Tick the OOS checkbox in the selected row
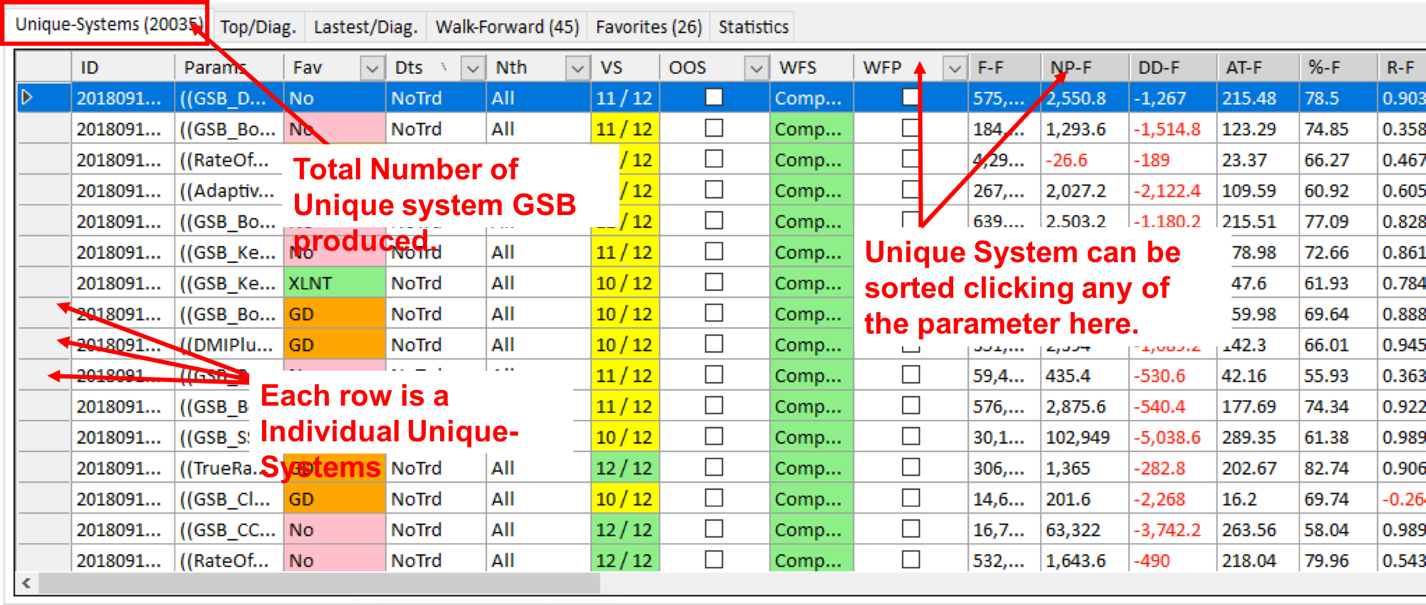 [714, 98]
